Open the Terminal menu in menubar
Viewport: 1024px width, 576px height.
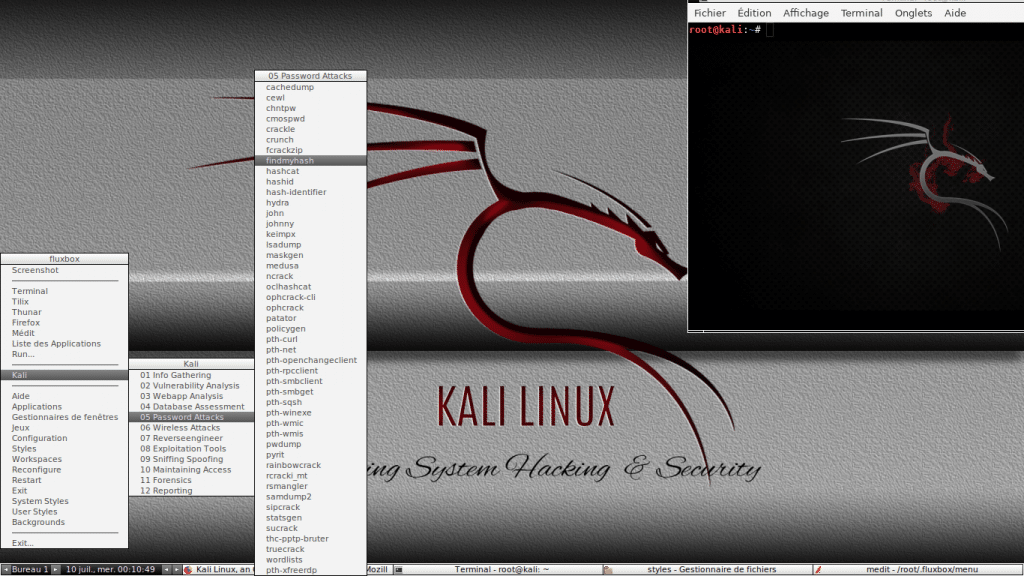[x=861, y=13]
